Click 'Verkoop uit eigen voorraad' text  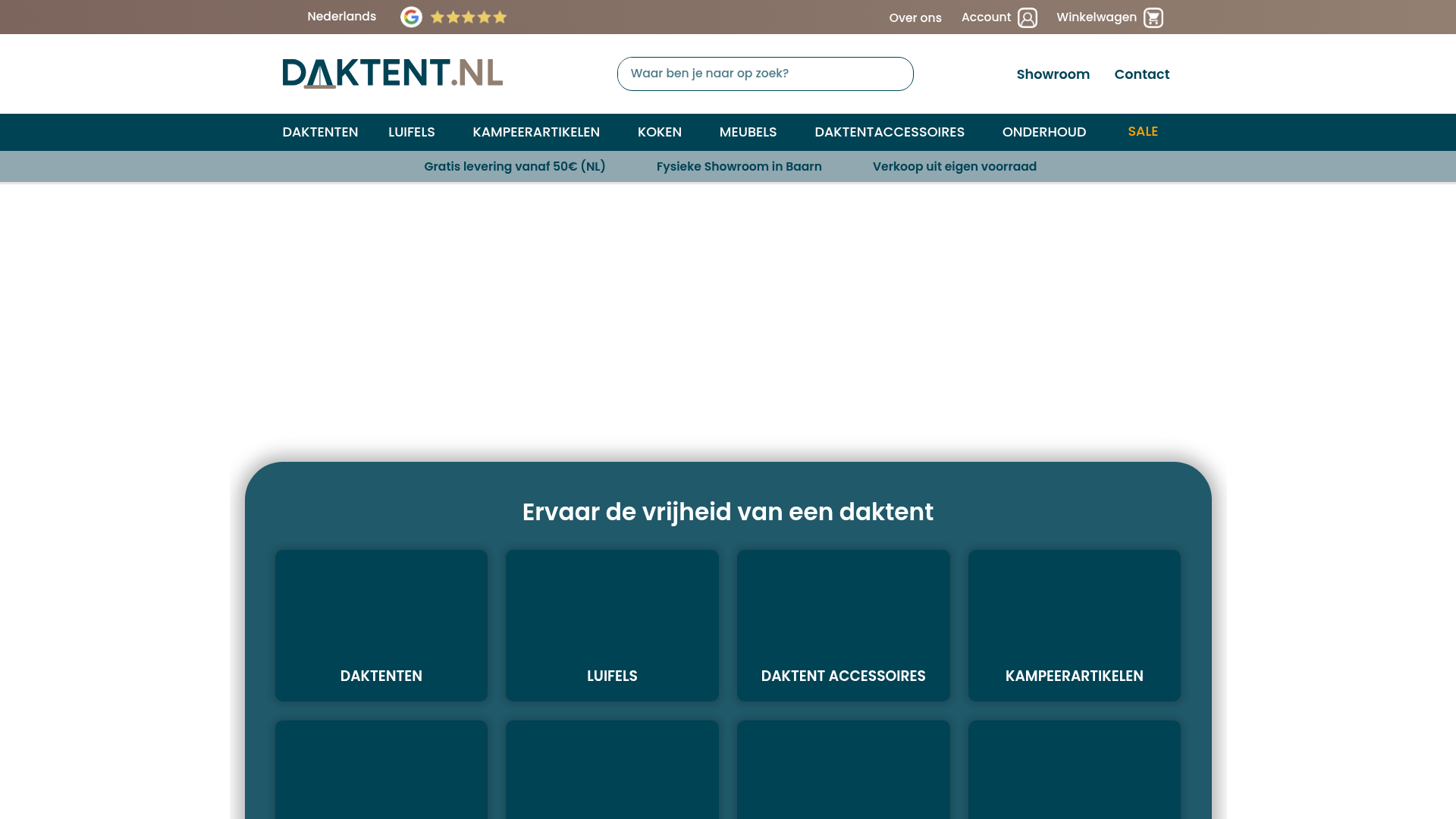click(955, 166)
